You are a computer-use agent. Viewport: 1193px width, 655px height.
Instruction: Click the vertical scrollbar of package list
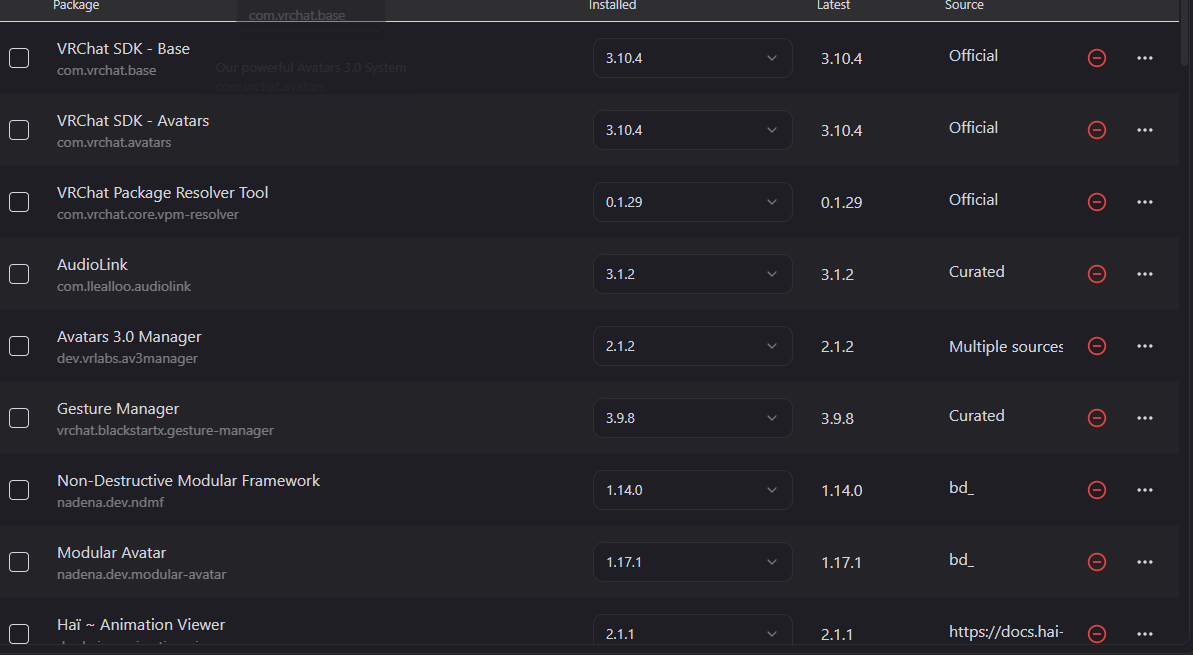pos(1185,34)
